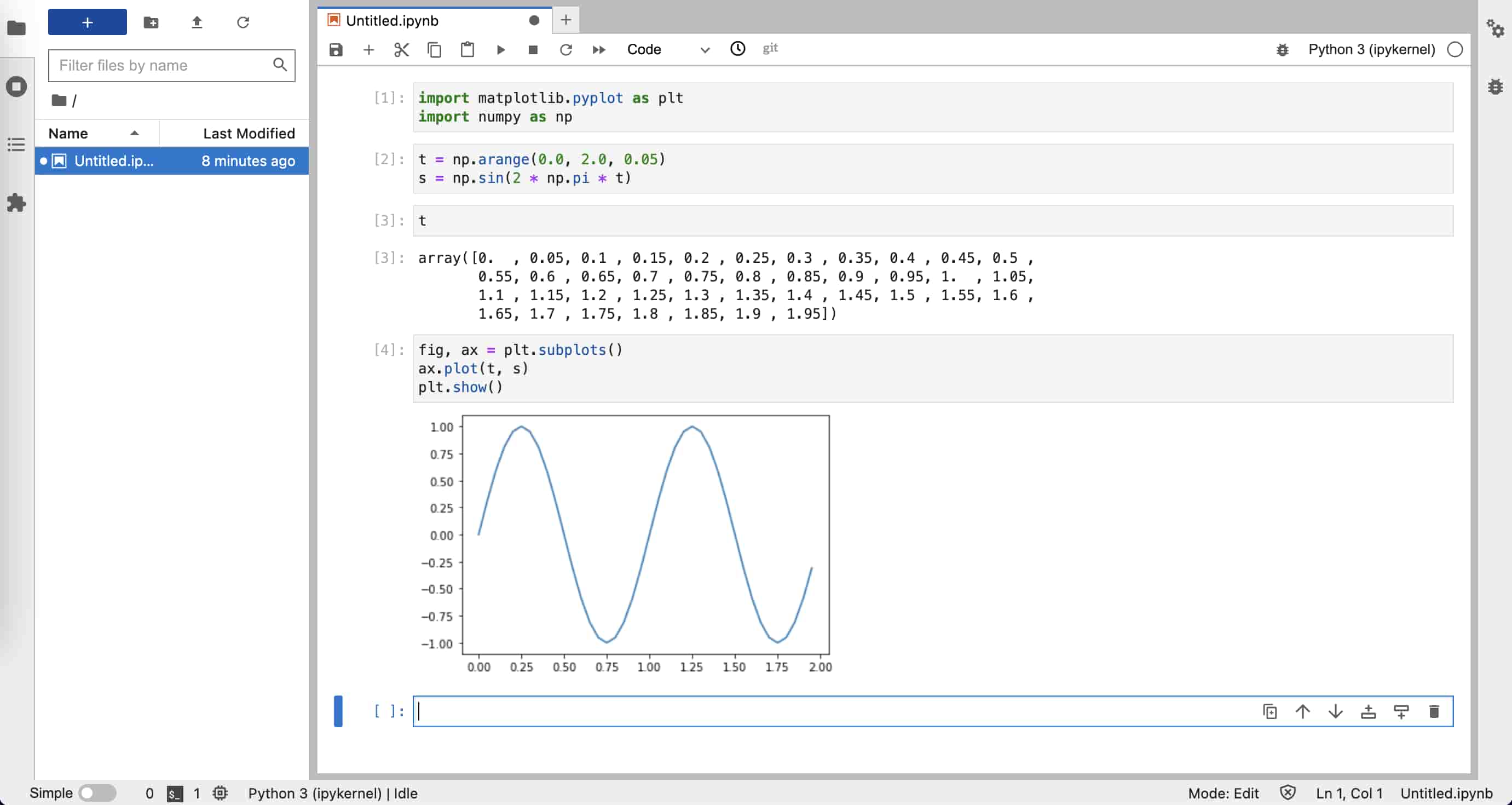Image resolution: width=1512 pixels, height=805 pixels.
Task: Show the table of contents panel
Action: pyautogui.click(x=16, y=145)
